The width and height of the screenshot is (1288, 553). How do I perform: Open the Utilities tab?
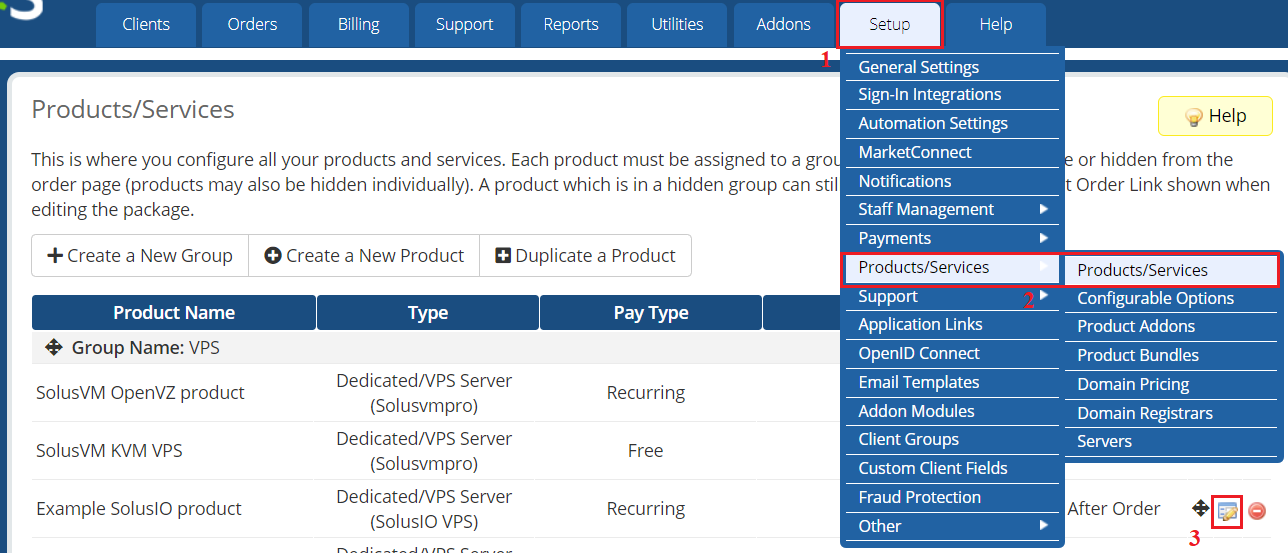(x=677, y=24)
